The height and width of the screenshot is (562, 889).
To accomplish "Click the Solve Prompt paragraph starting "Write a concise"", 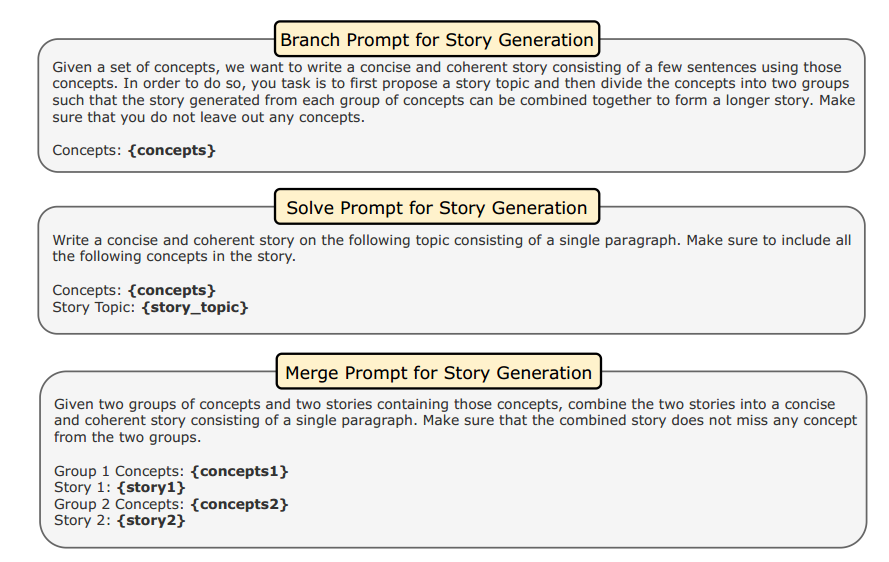I will click(450, 248).
